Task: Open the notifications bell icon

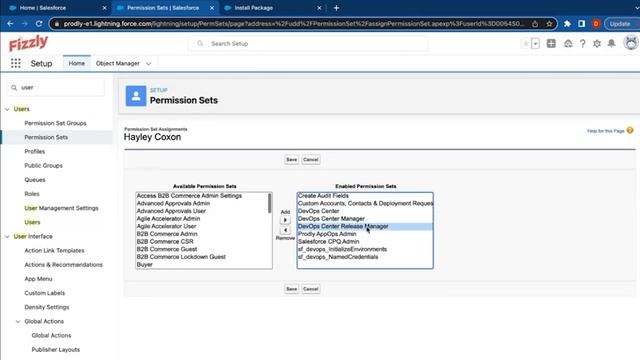Action: [x=611, y=43]
